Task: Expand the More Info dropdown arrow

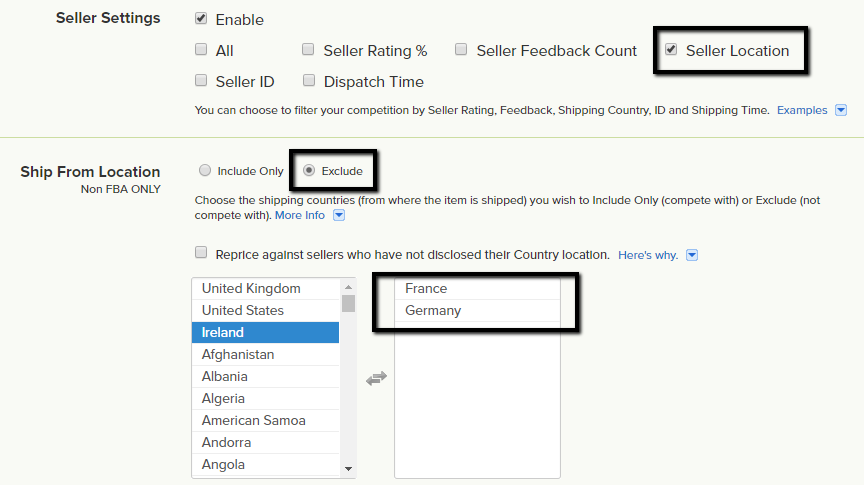Action: pyautogui.click(x=339, y=215)
